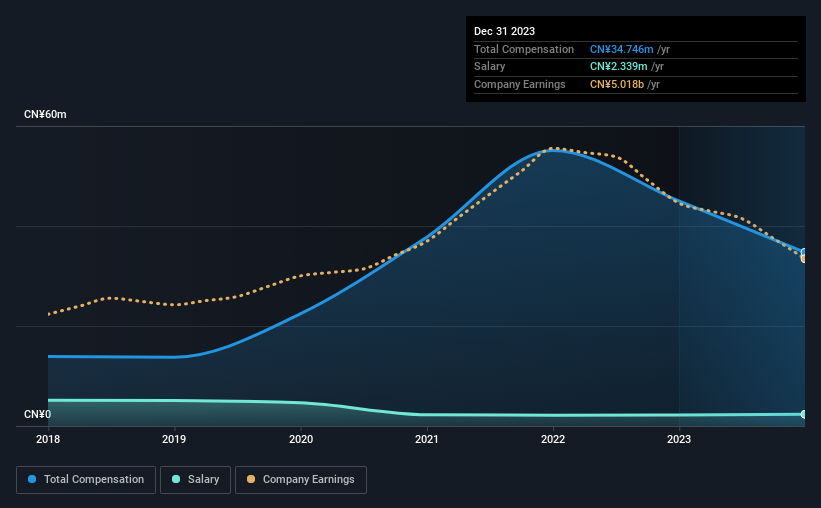This screenshot has height=508, width=821.
Task: Click the 2018 x-axis label
Action: pos(48,439)
